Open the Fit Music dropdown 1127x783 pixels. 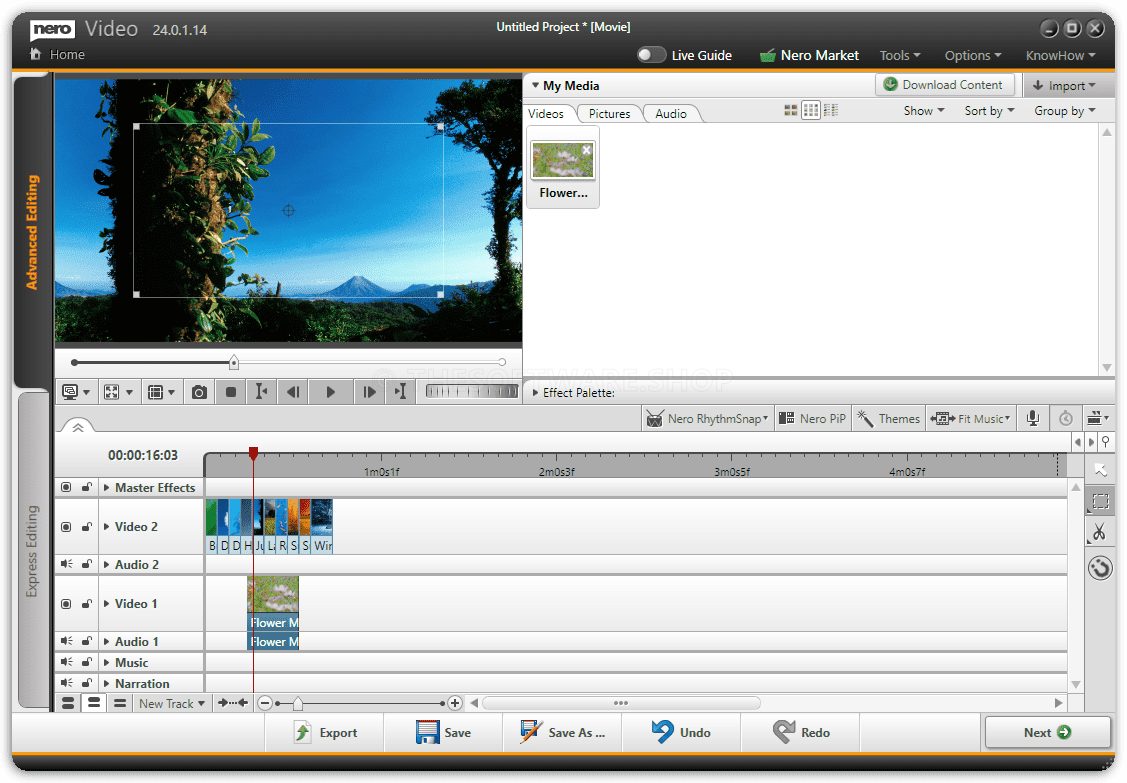[970, 418]
